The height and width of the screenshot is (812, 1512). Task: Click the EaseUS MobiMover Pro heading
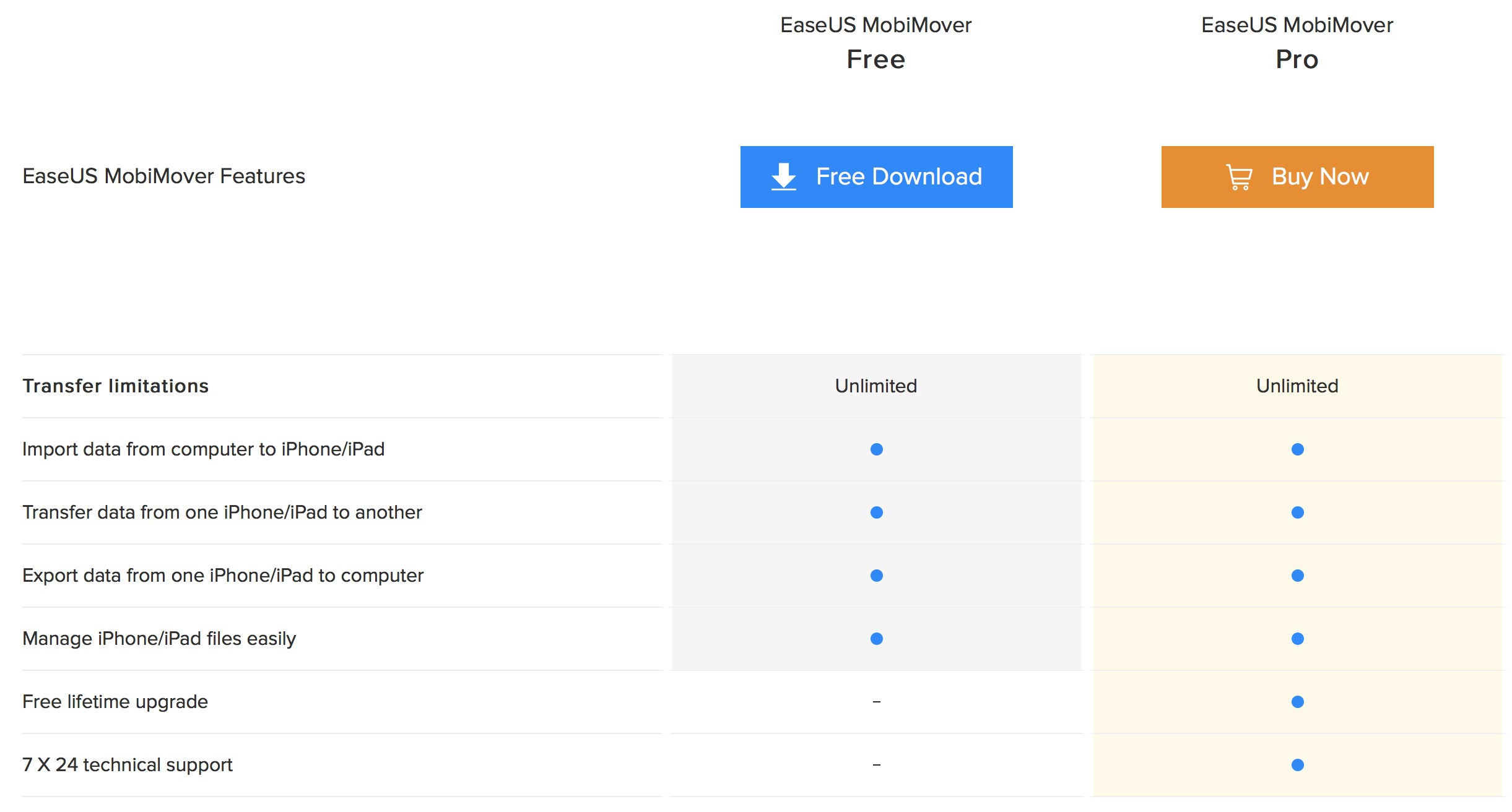(1297, 42)
